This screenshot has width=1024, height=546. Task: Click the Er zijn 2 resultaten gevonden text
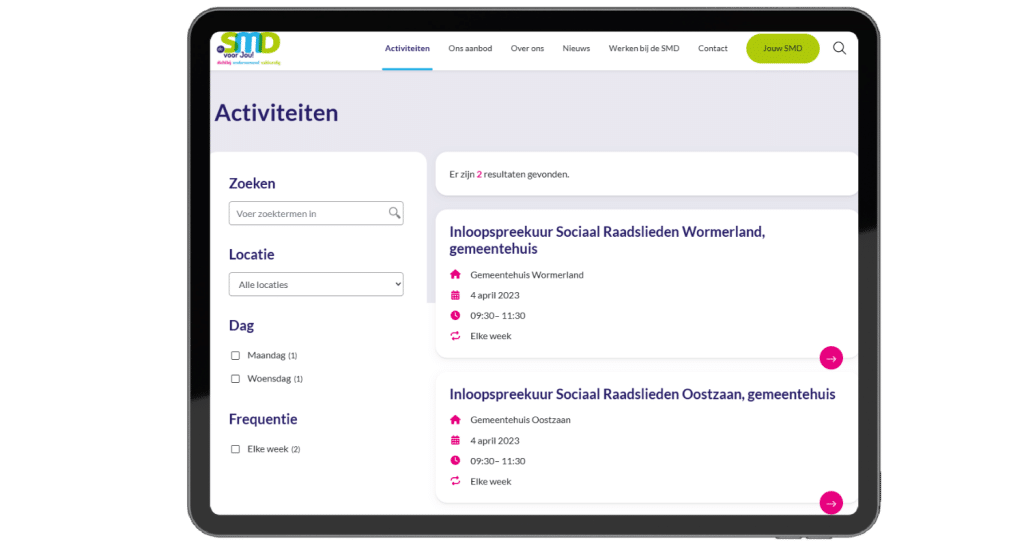(x=509, y=174)
